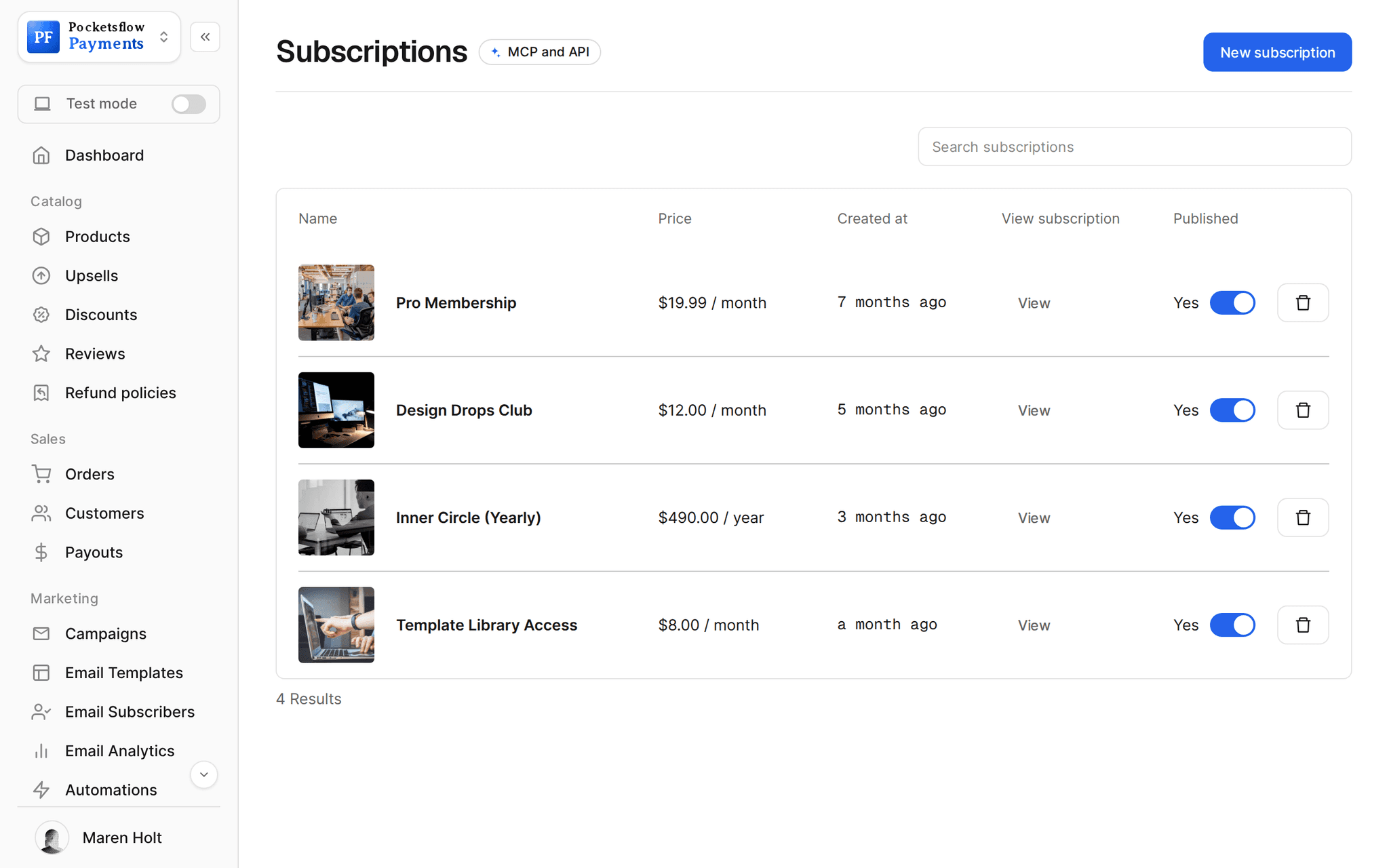
Task: Click the Products box icon
Action: (x=41, y=237)
